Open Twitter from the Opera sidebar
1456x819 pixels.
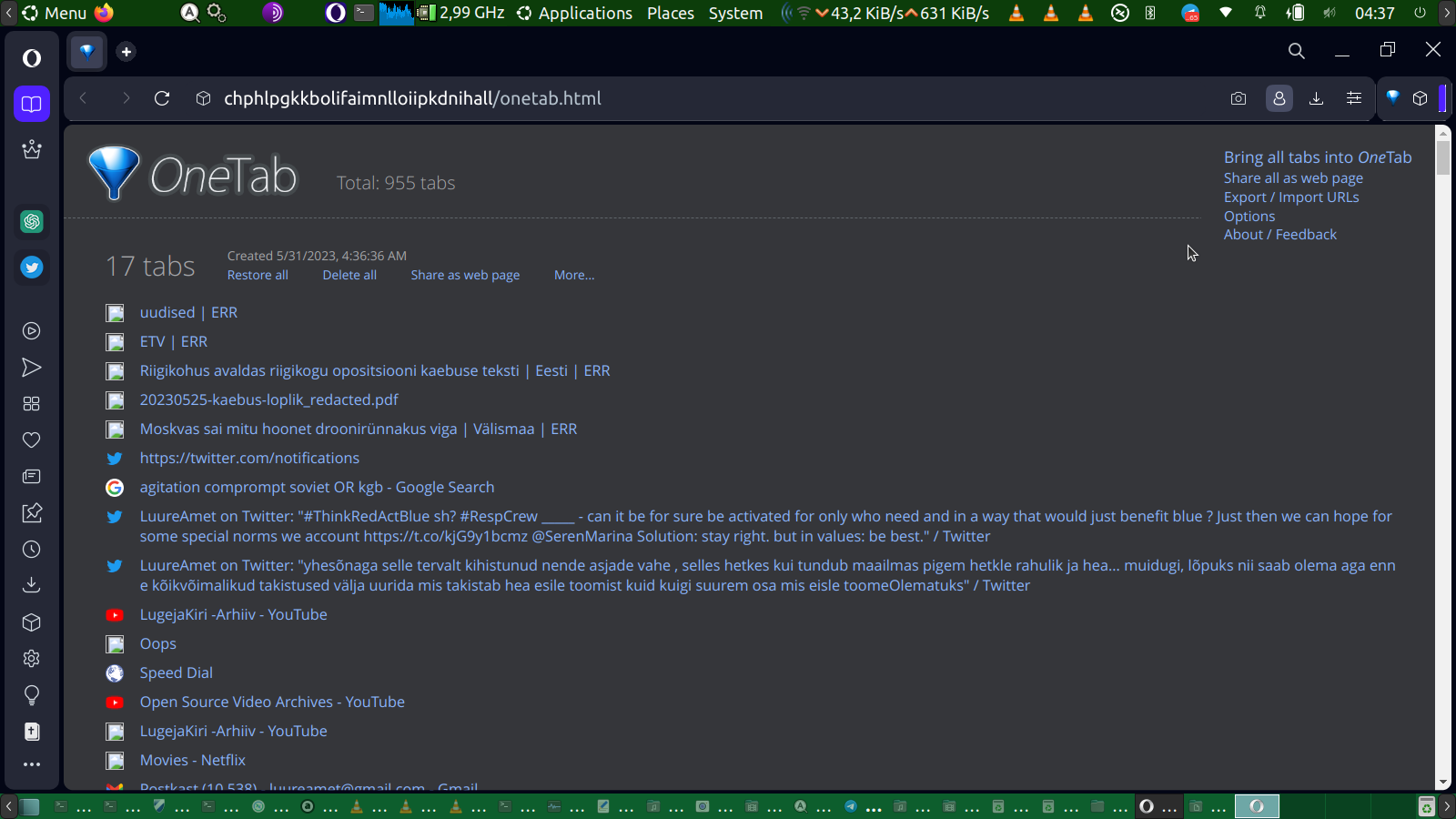[32, 268]
